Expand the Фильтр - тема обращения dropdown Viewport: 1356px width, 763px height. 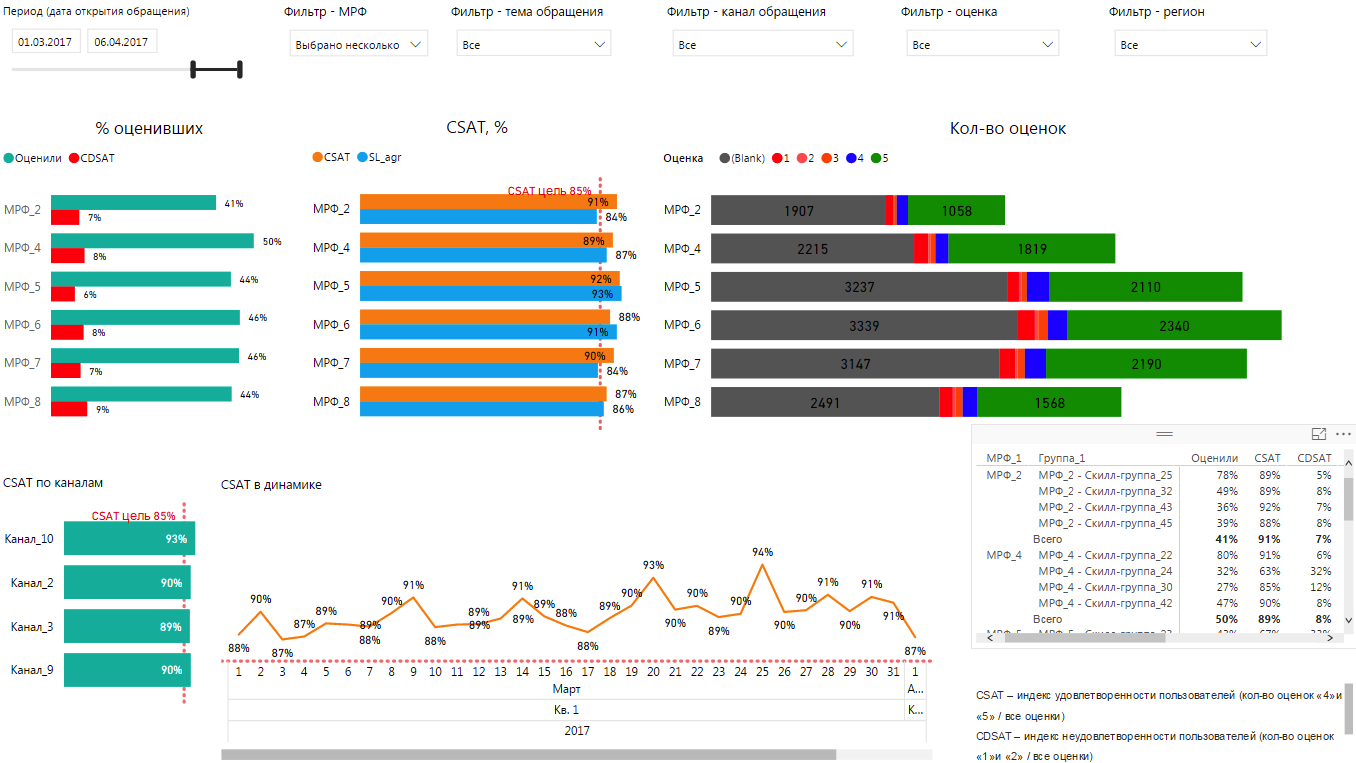pyautogui.click(x=534, y=44)
